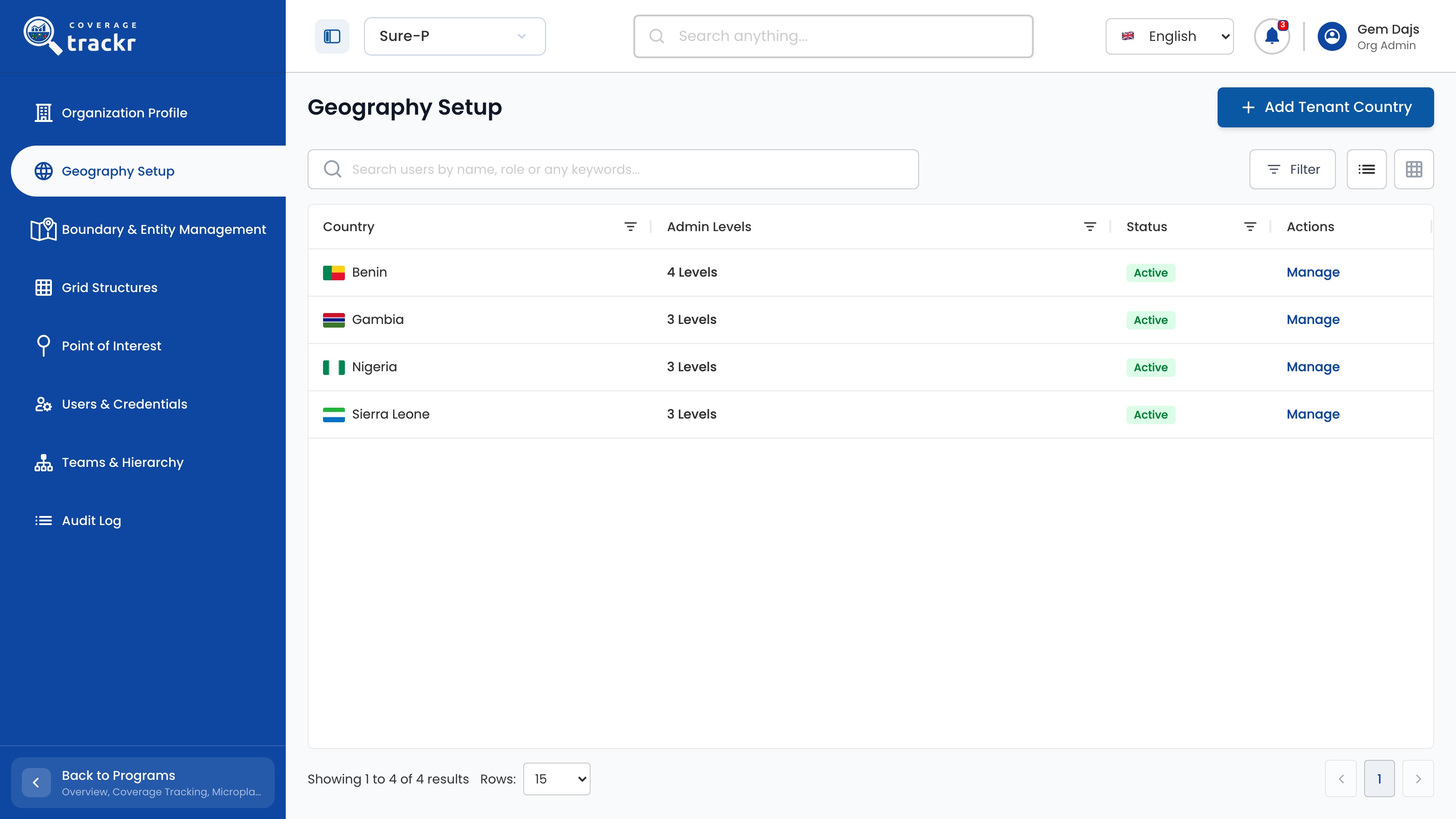The image size is (1456, 819).
Task: Click the Admin Levels column header
Action: (x=709, y=227)
